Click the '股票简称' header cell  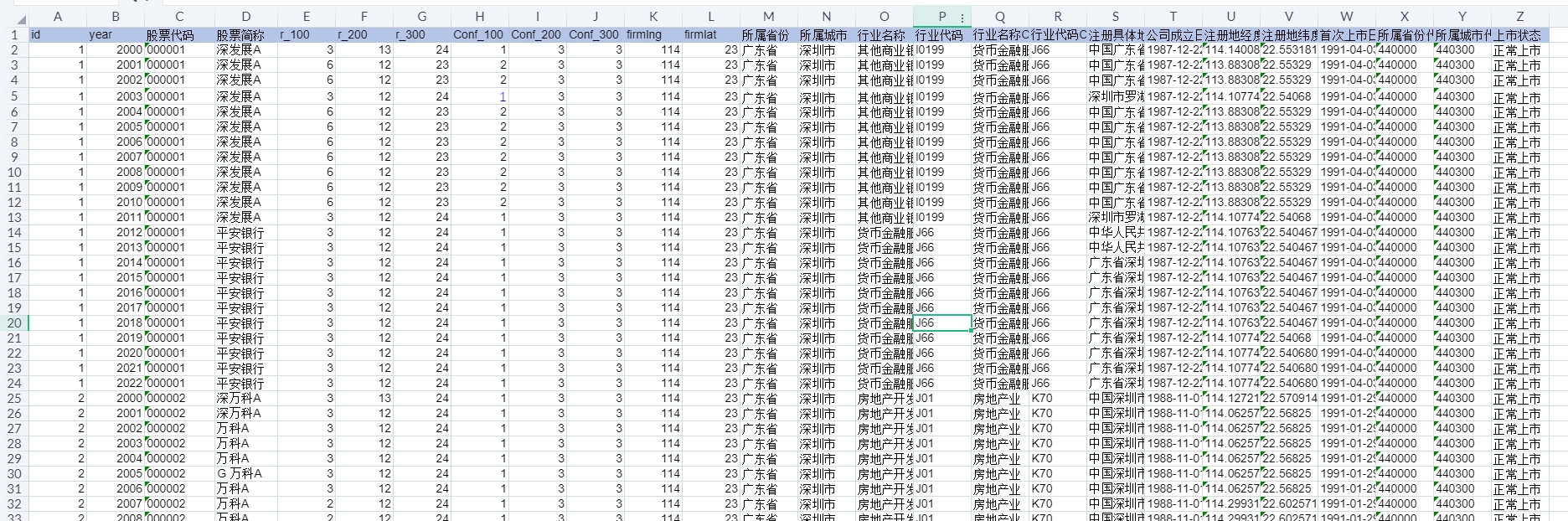point(245,35)
